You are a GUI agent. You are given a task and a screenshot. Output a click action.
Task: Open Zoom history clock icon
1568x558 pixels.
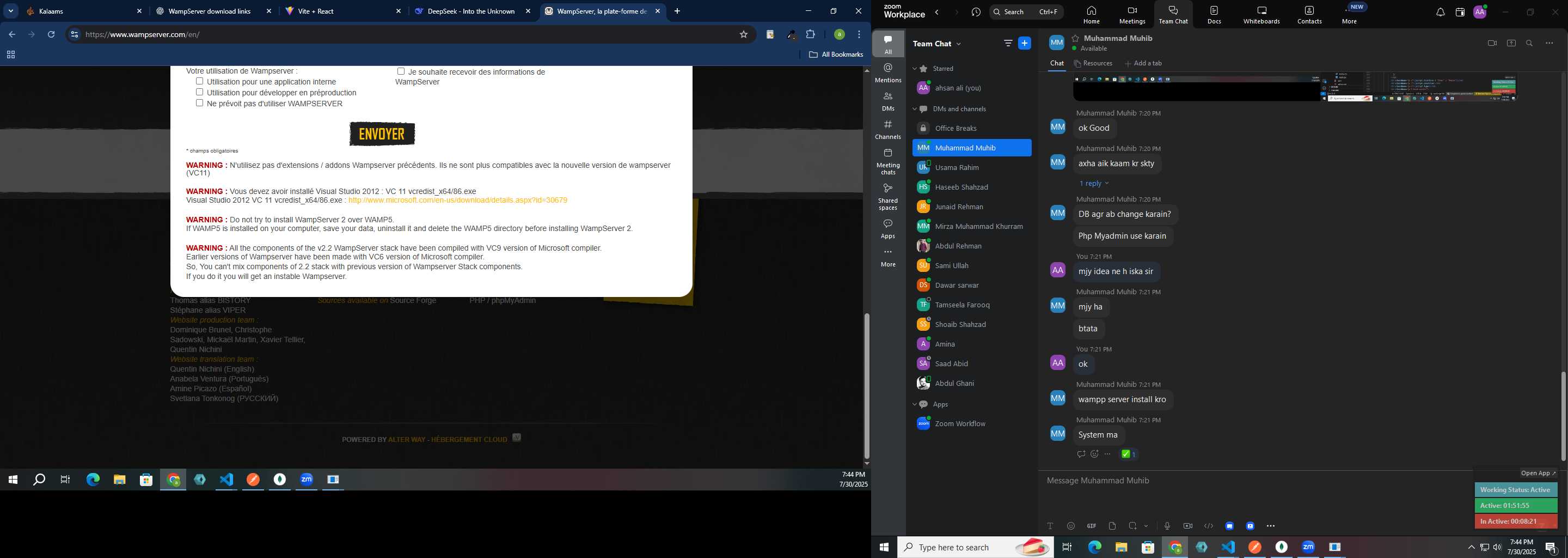(976, 12)
